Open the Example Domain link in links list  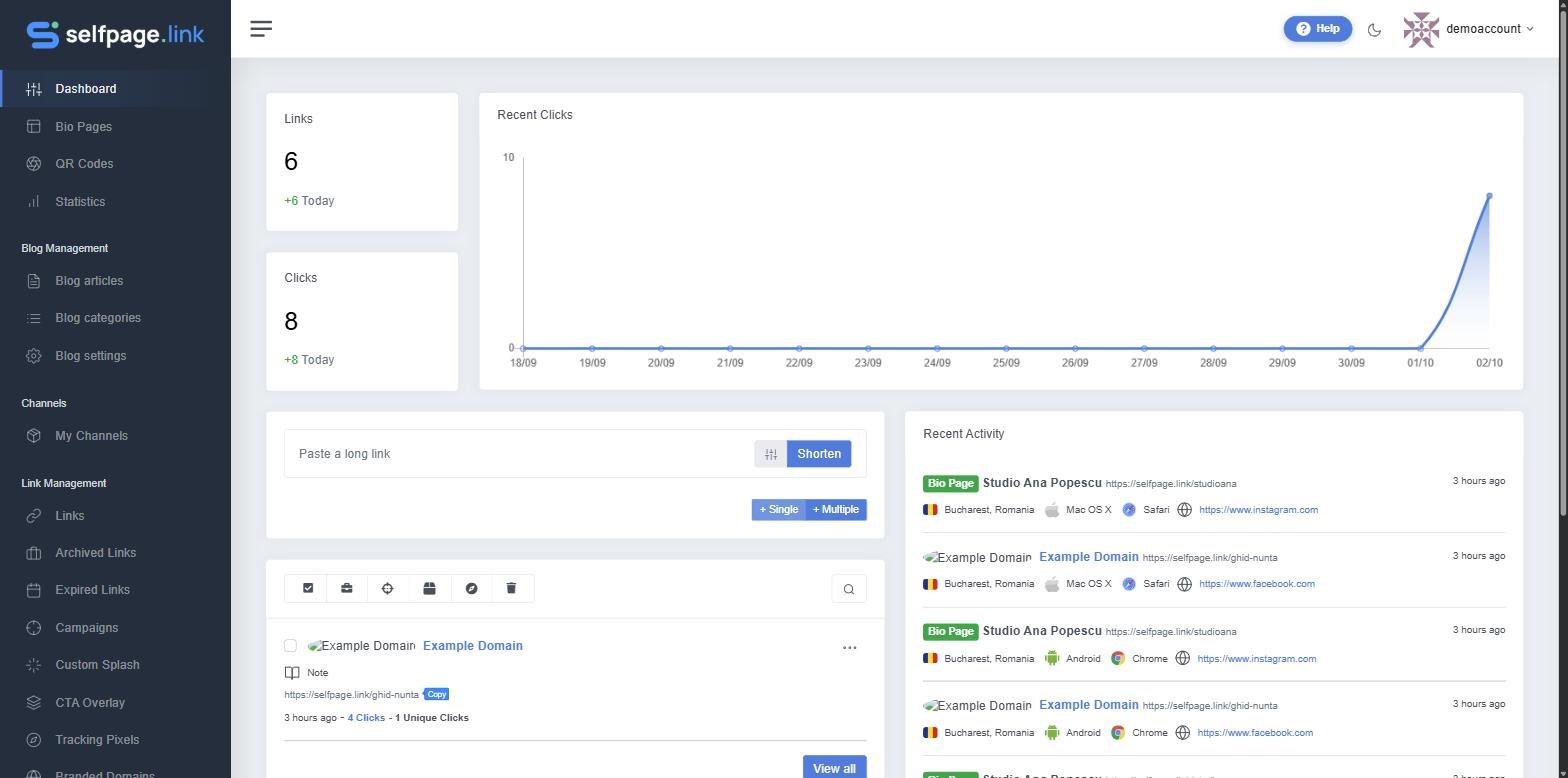click(473, 646)
